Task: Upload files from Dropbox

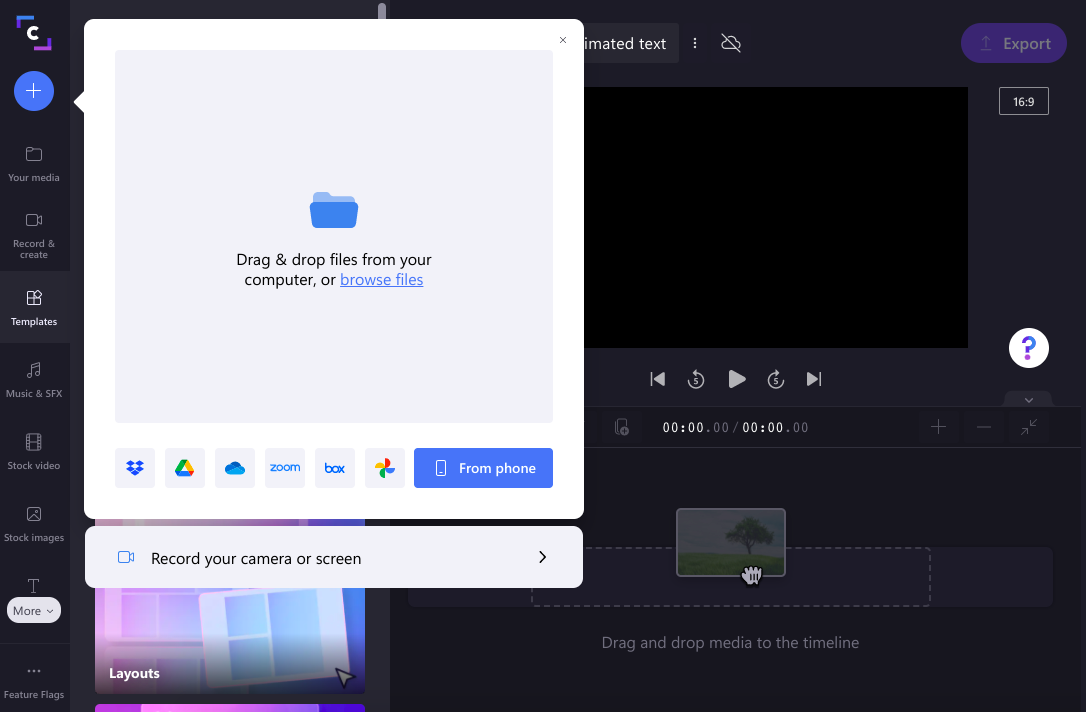Action: [134, 467]
